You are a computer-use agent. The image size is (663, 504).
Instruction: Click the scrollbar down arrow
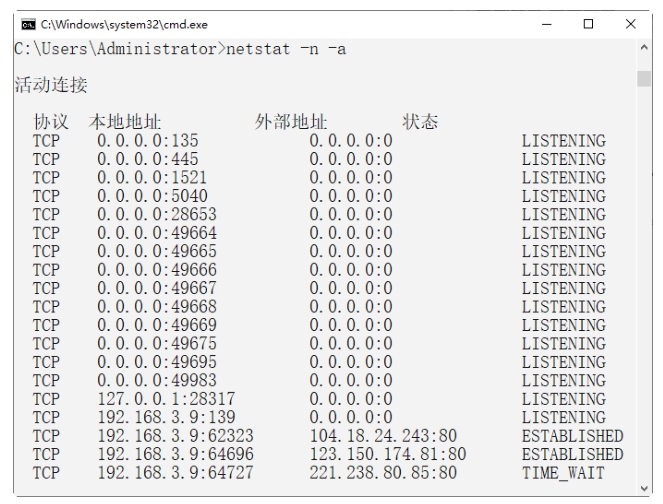point(644,488)
